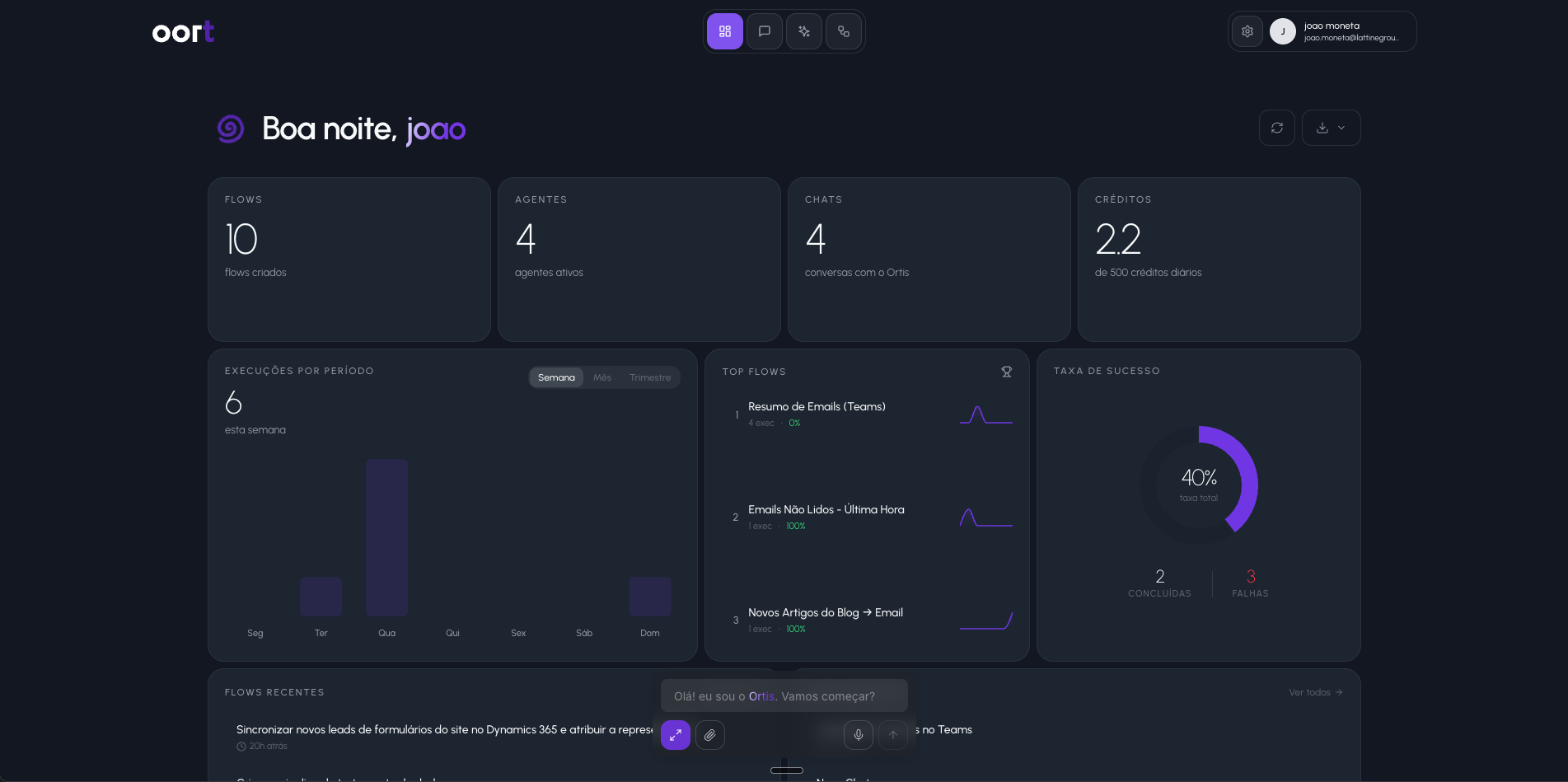This screenshot has height=782, width=1568.
Task: Click the Qua bar in executions chart
Action: pos(386,537)
